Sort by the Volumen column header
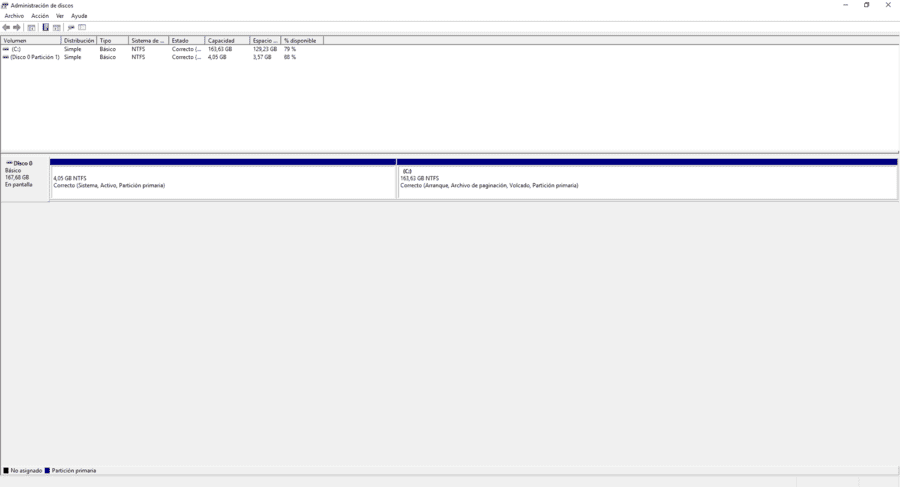The width and height of the screenshot is (900, 487). pos(31,41)
